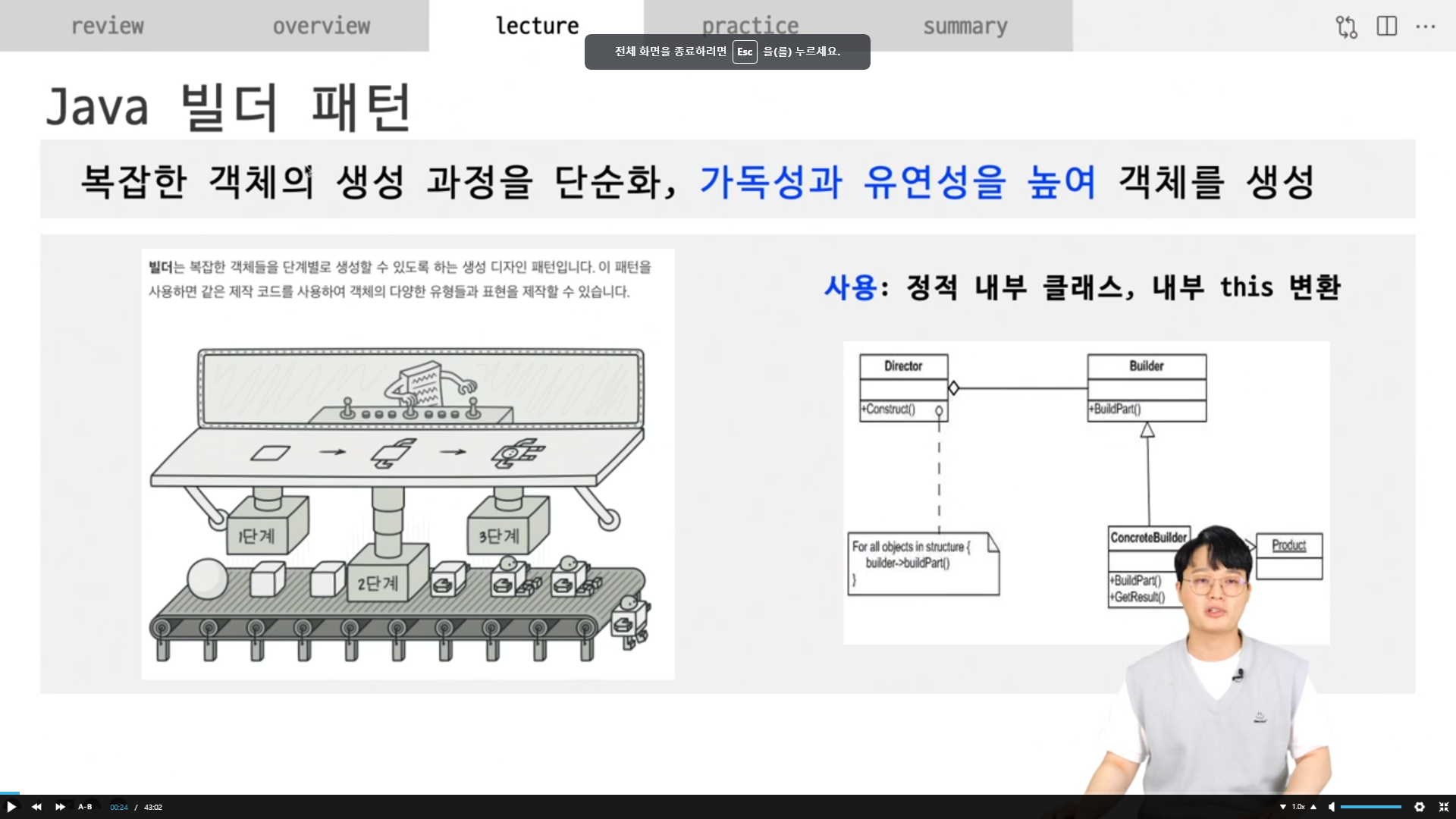Play the lecture video
This screenshot has width=1456, height=819.
click(11, 807)
